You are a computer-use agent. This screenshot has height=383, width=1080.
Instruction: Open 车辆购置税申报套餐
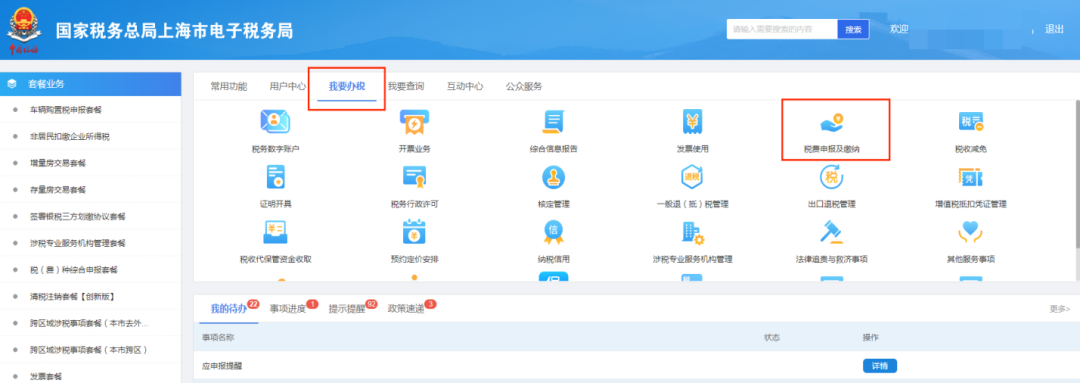pos(65,110)
